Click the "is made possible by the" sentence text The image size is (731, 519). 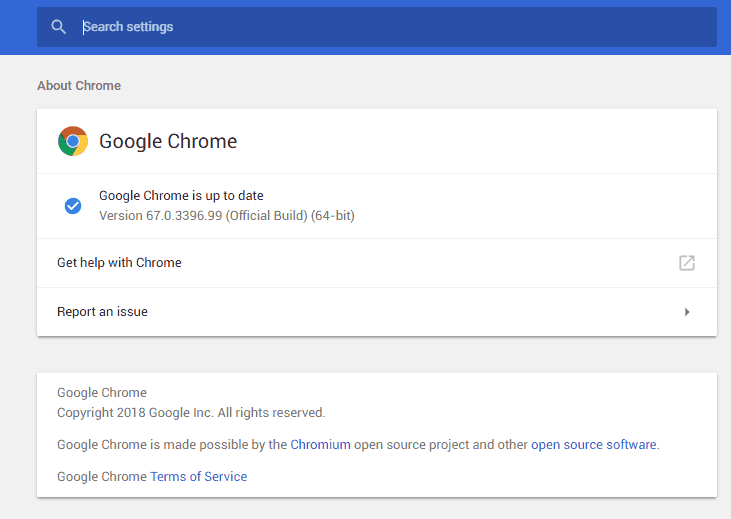tap(218, 444)
